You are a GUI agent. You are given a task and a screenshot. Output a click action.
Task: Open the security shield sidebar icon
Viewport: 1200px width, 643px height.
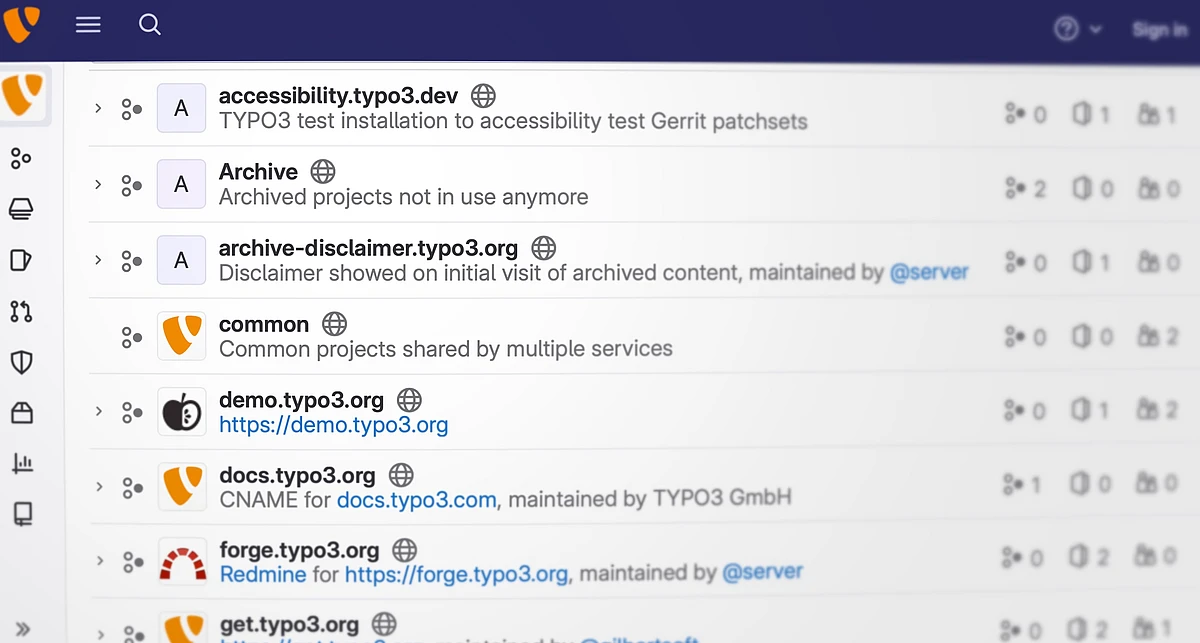pyautogui.click(x=21, y=362)
